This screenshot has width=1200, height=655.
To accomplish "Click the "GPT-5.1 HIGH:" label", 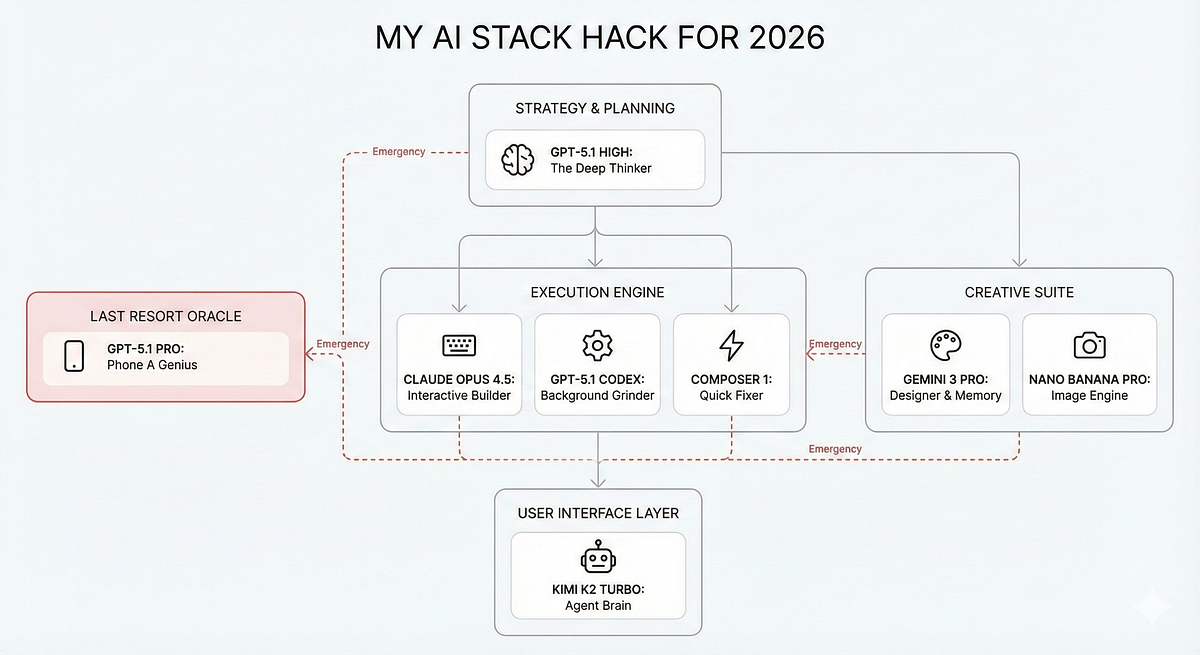I will [x=594, y=152].
